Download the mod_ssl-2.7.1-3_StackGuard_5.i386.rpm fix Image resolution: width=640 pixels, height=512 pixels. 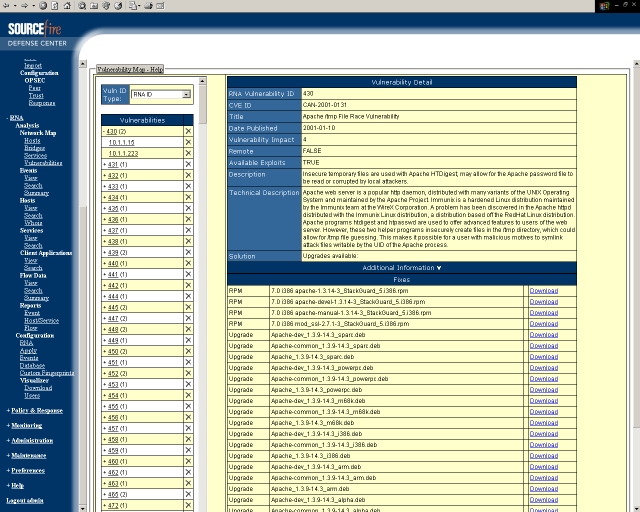point(544,324)
